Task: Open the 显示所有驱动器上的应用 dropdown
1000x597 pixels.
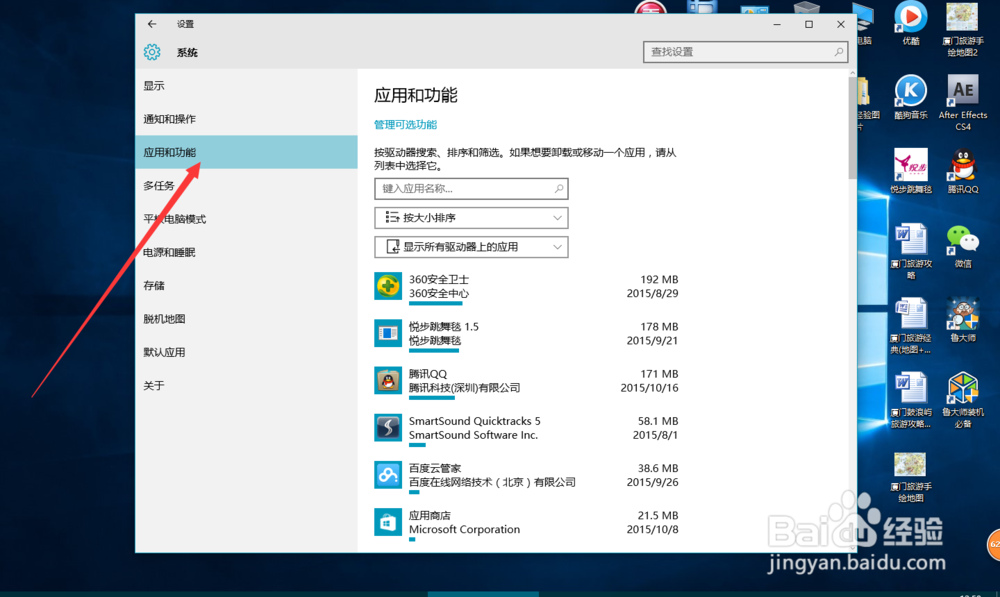Action: click(471, 247)
